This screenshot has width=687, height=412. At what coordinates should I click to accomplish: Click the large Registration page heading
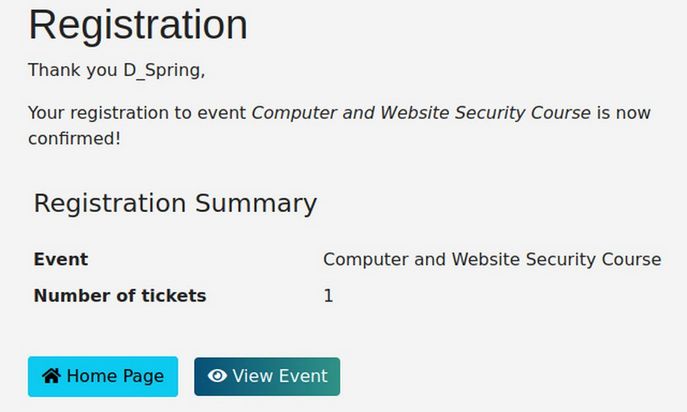pos(138,25)
